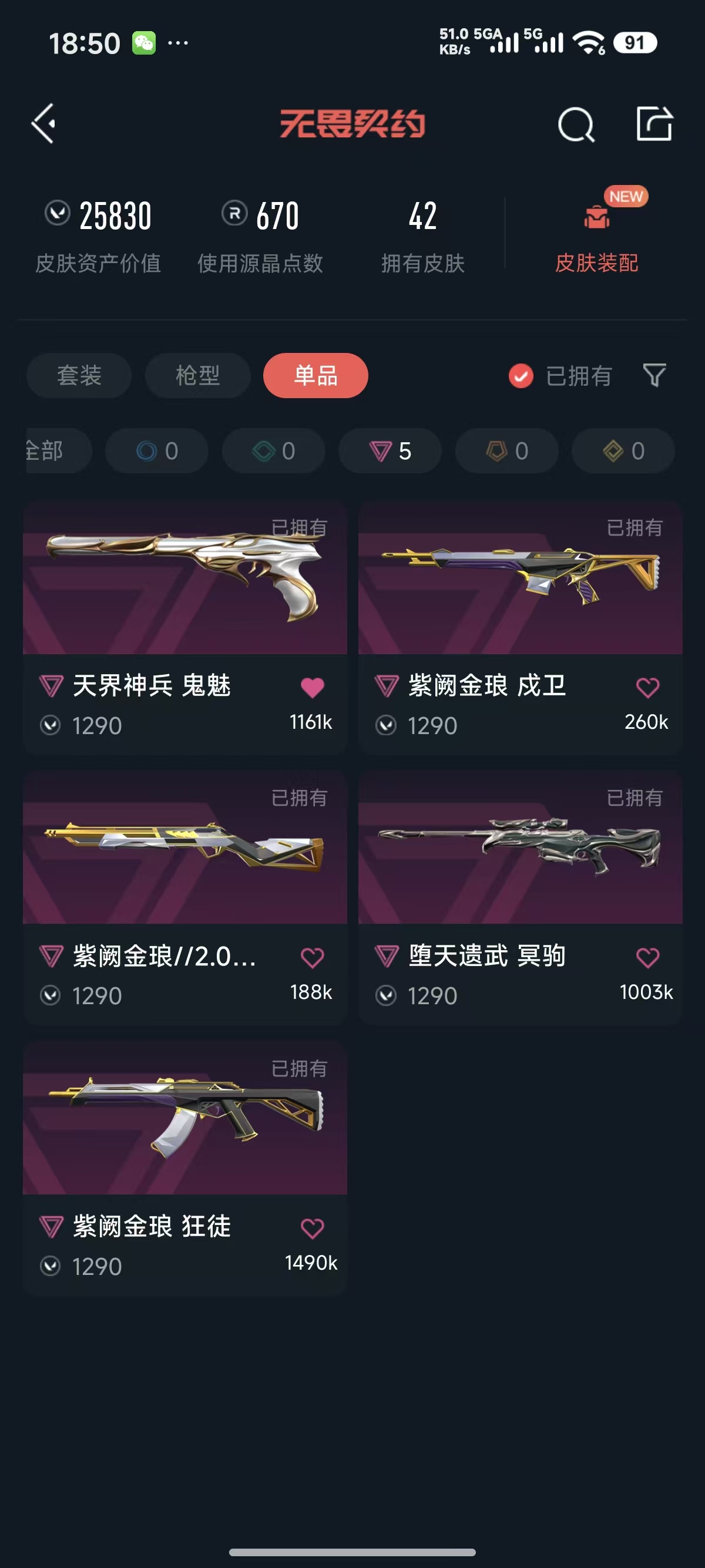705x1568 pixels.
Task: Unfavorite 天界神兵 鬼魅 with the filled heart
Action: pos(313,688)
